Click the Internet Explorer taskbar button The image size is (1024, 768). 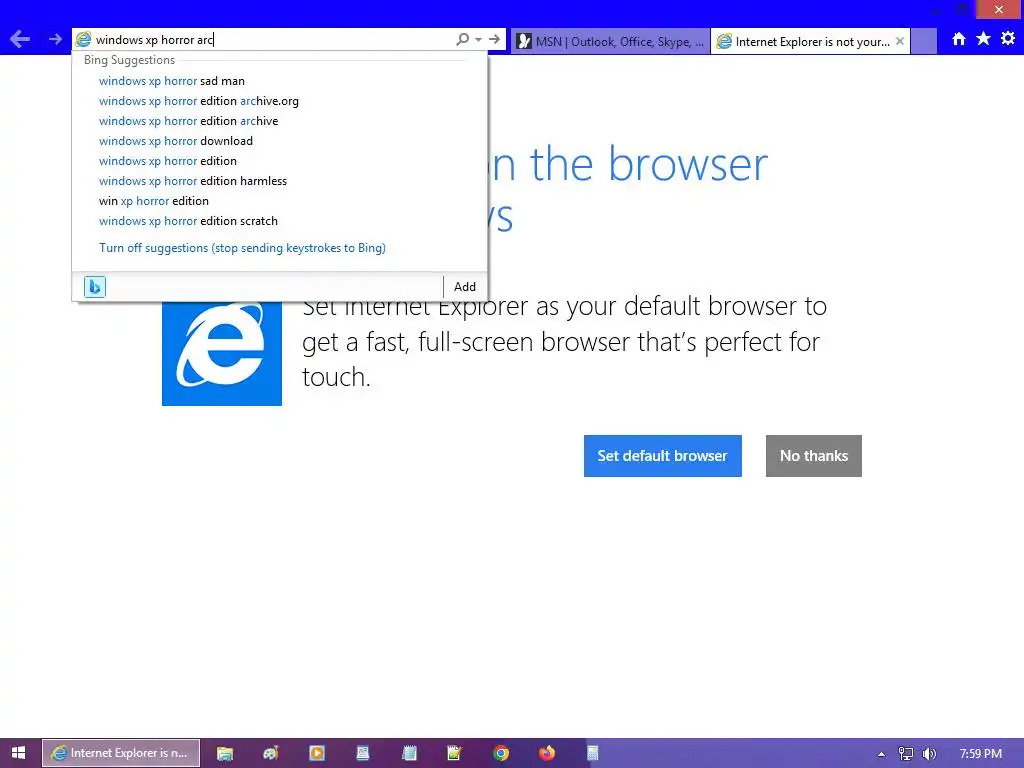121,753
